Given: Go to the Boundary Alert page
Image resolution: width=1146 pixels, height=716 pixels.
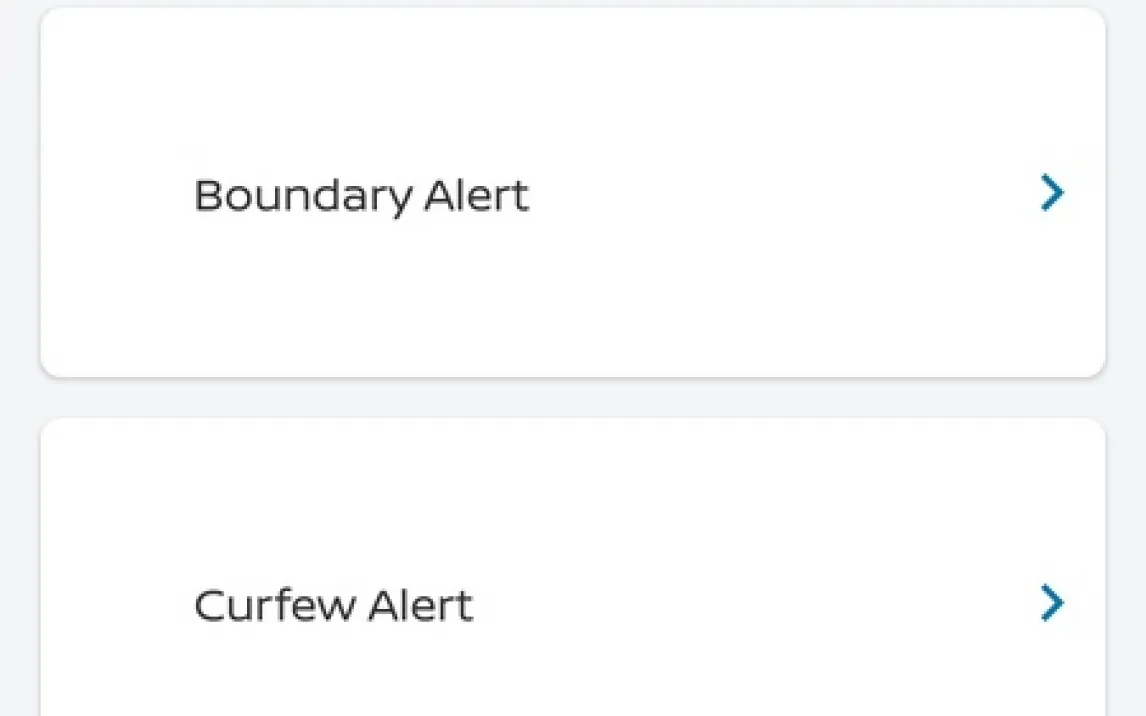Looking at the screenshot, I should click(572, 193).
